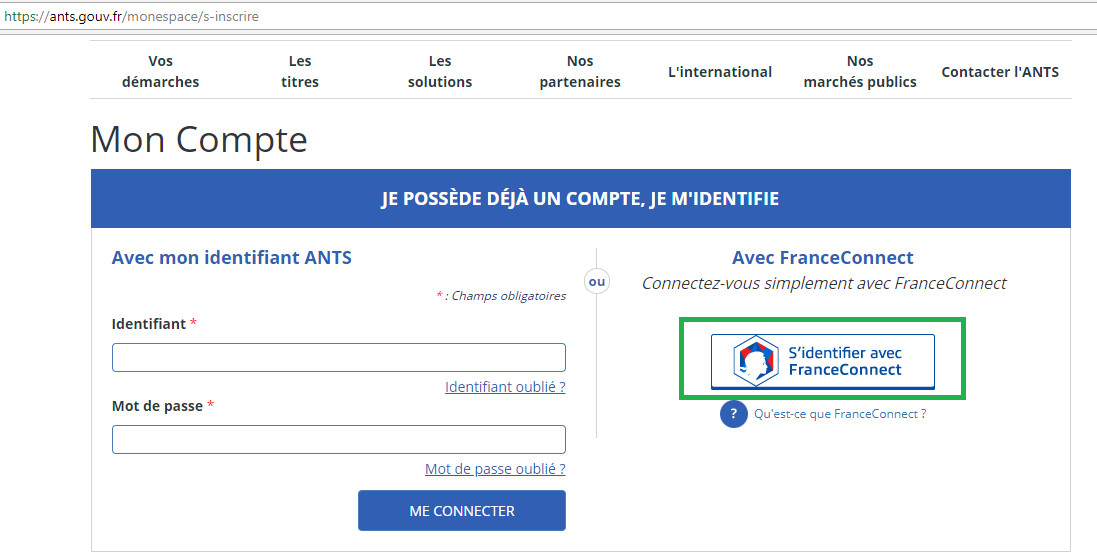Viewport: 1097px width, 555px height.
Task: Open the "Vos démarches" menu
Action: 160,72
